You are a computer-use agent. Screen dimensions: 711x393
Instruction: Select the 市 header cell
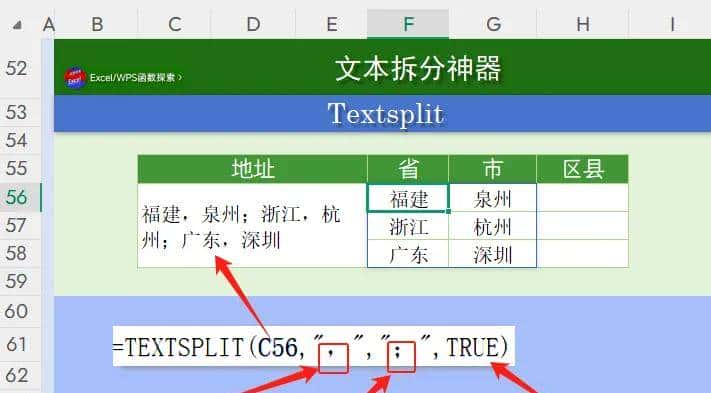point(493,169)
